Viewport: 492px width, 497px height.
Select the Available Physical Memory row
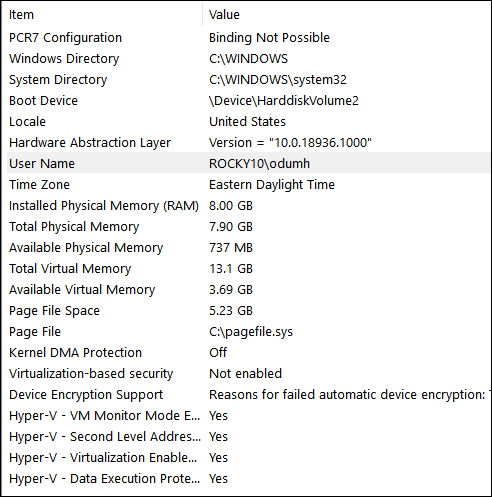(248, 248)
